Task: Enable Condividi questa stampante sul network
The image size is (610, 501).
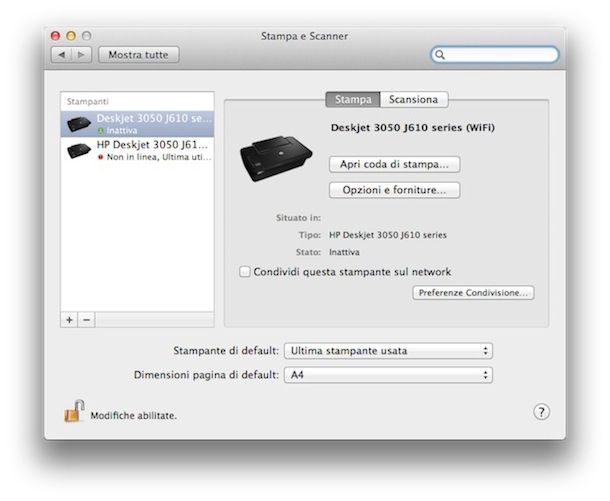Action: [x=245, y=272]
